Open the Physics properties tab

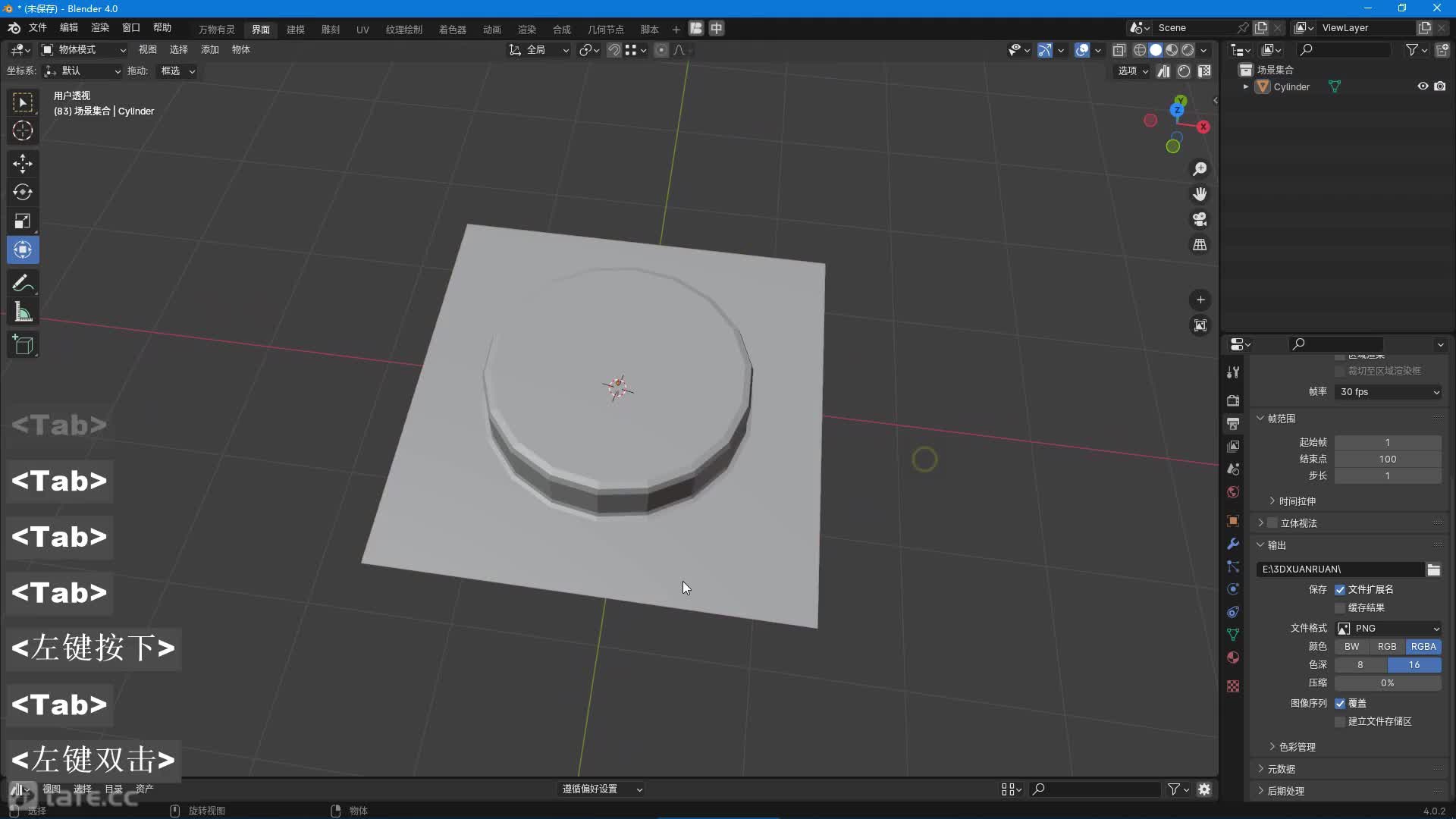[1233, 589]
